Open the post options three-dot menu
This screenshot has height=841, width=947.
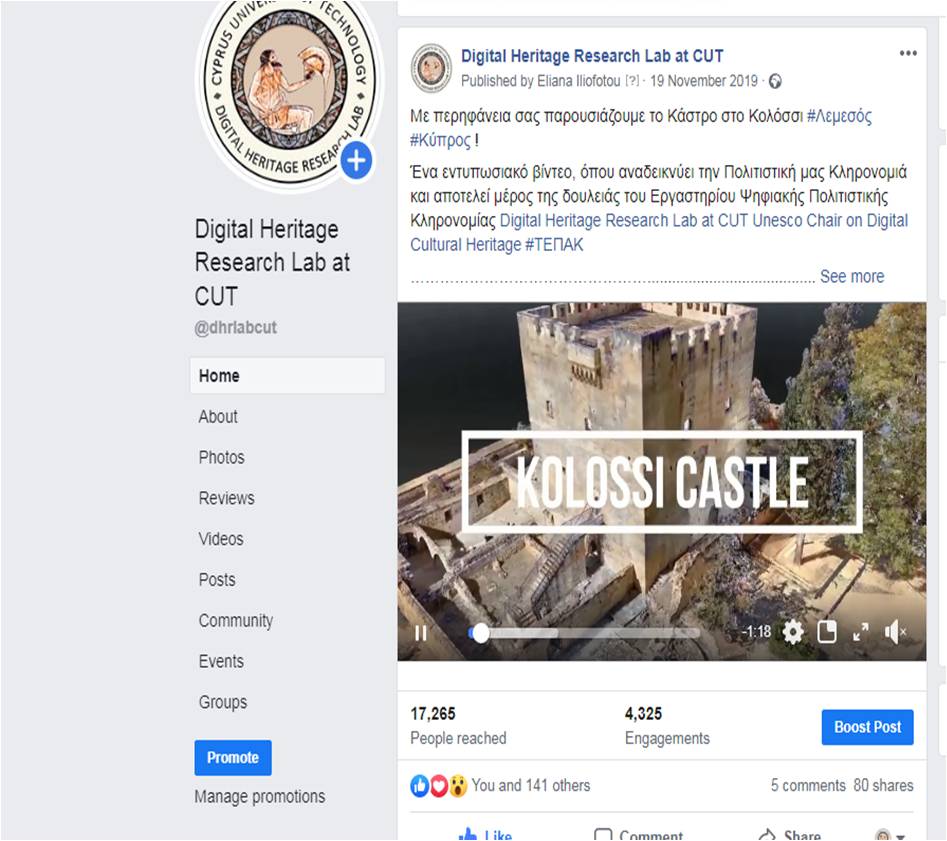point(908,53)
